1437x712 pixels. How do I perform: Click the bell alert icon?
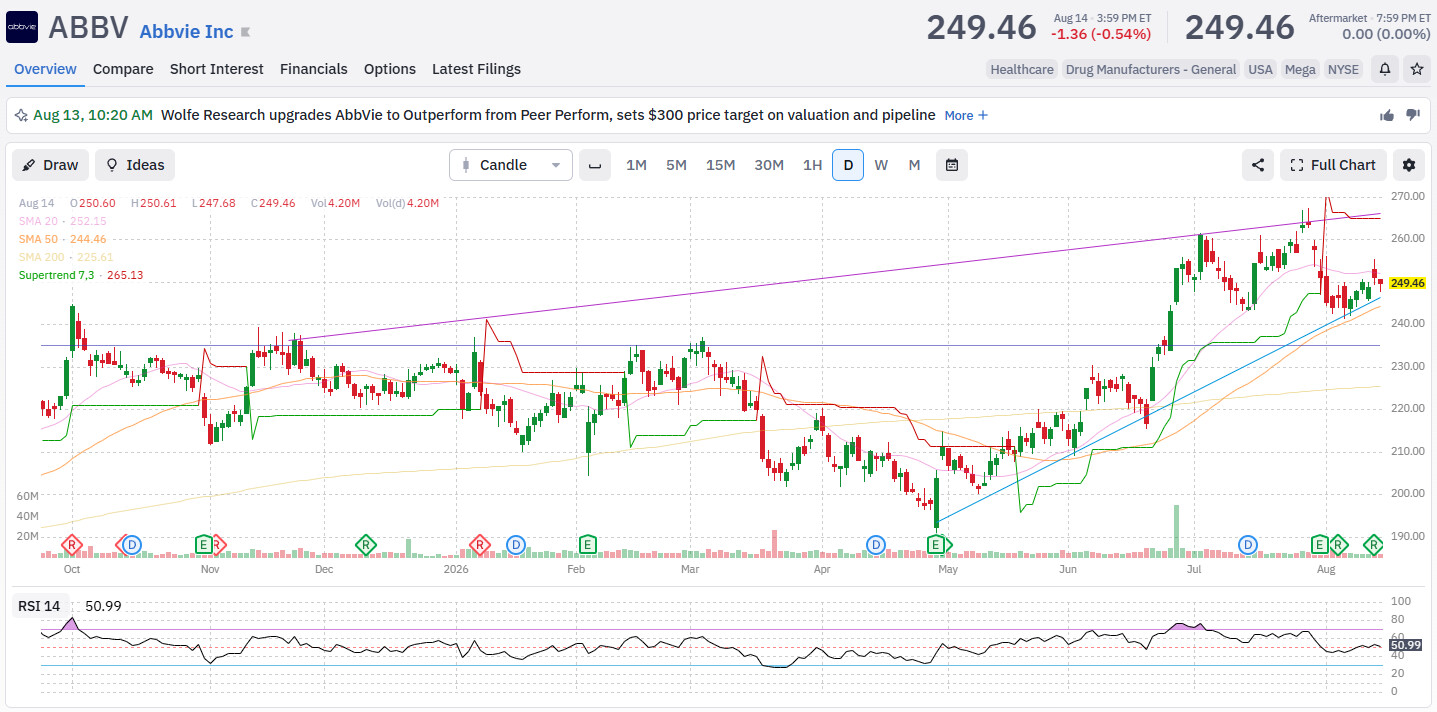point(1385,69)
